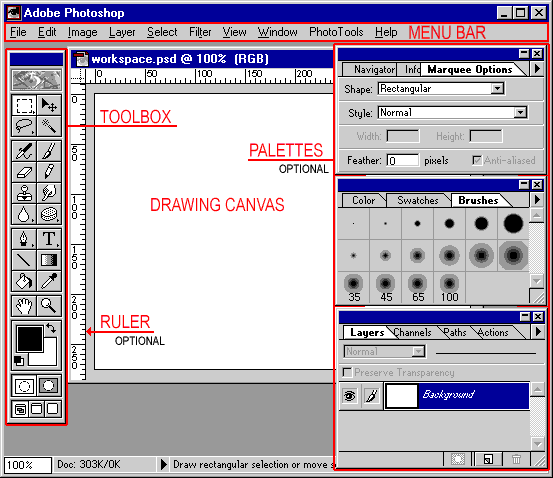553x478 pixels.
Task: Switch to Standard selection mode
Action: [x=24, y=386]
